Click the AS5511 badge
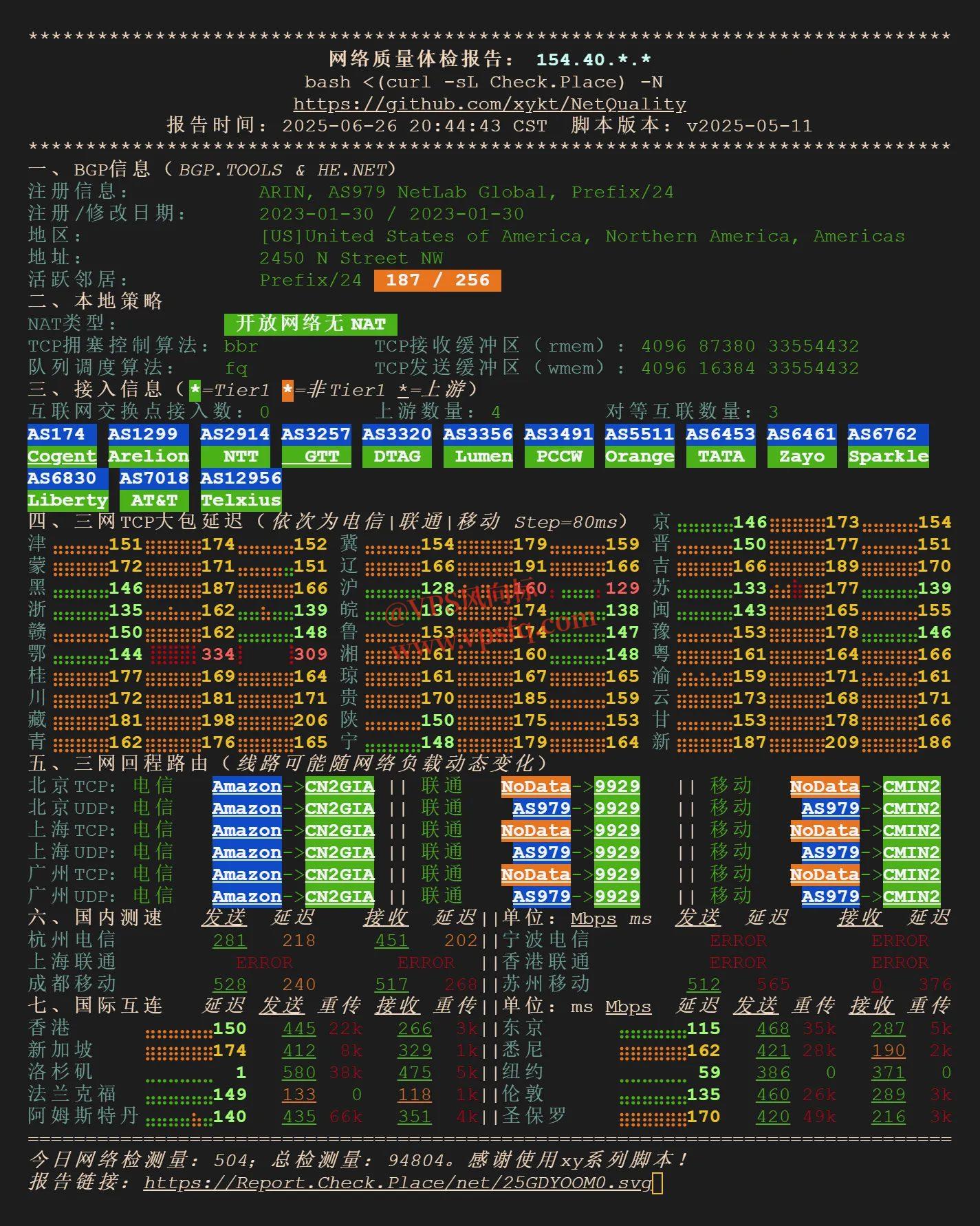Image resolution: width=980 pixels, height=1226 pixels. click(640, 434)
